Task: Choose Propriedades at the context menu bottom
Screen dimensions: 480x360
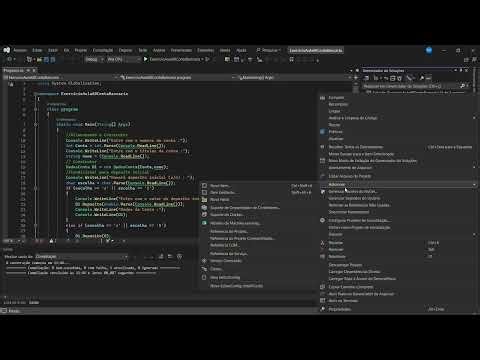Action: (x=398, y=309)
